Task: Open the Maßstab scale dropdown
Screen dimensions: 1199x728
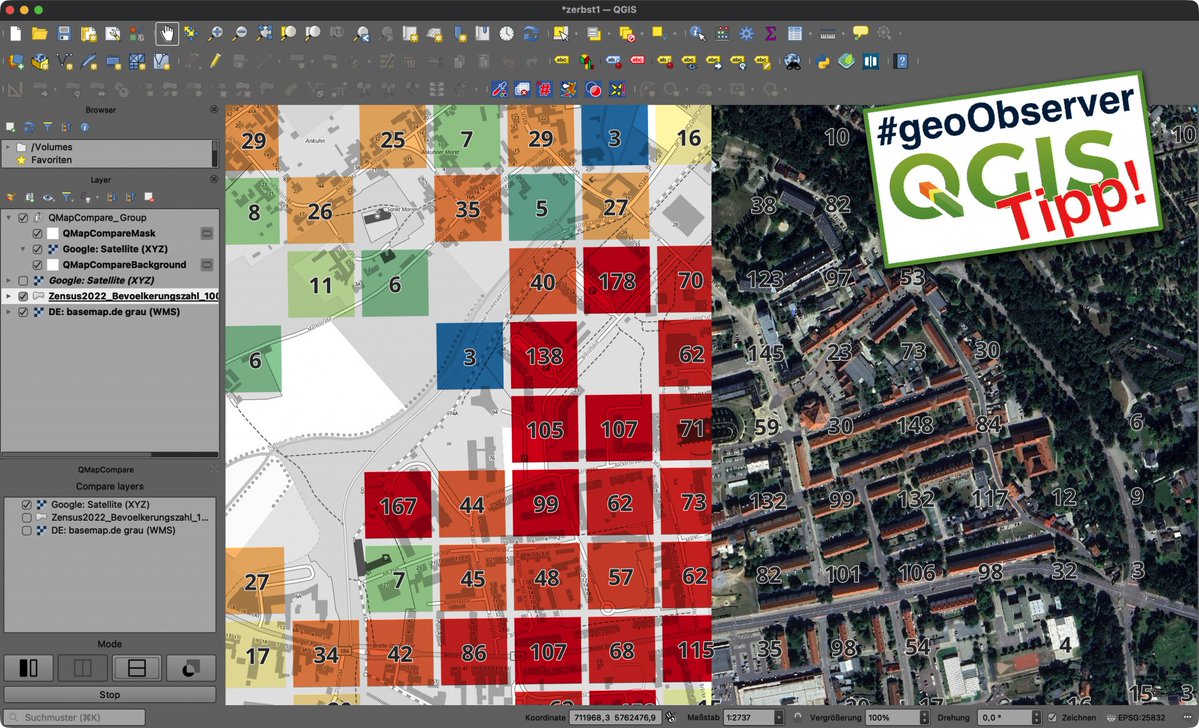Action: 780,717
